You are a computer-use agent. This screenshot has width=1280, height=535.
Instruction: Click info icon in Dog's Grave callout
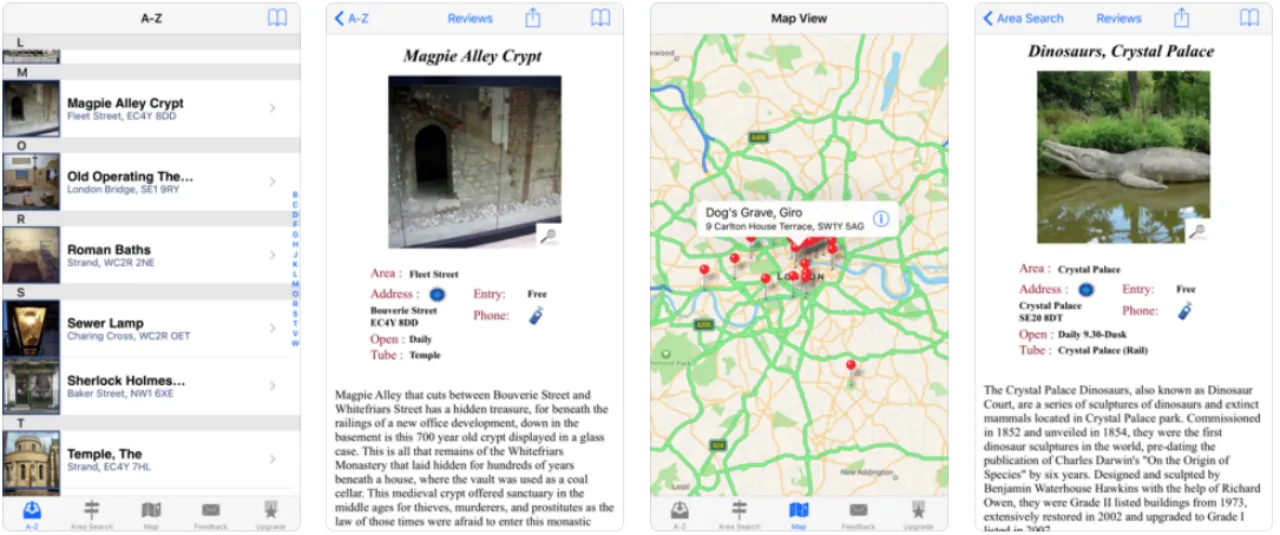(x=881, y=219)
